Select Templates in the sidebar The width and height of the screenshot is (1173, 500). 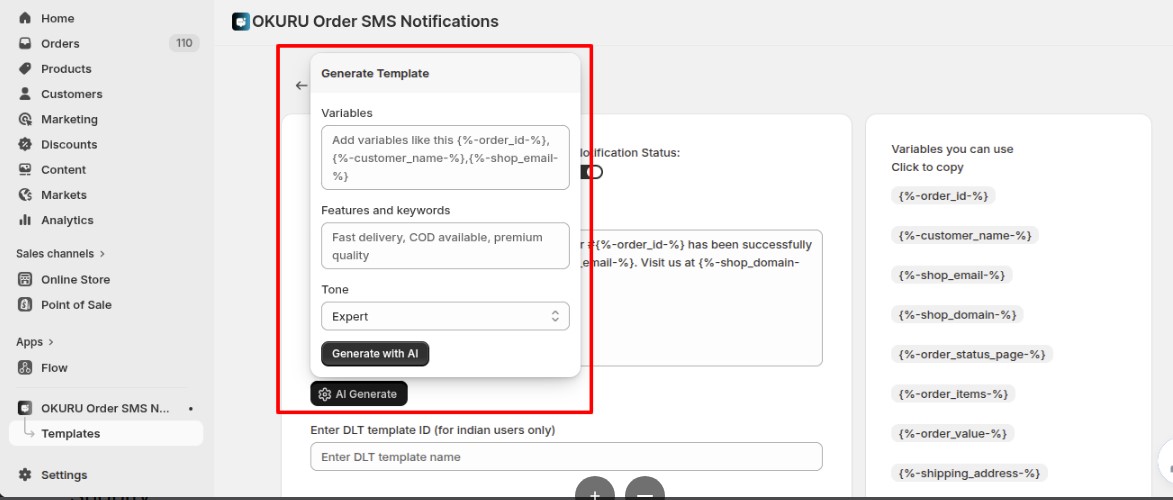70,434
